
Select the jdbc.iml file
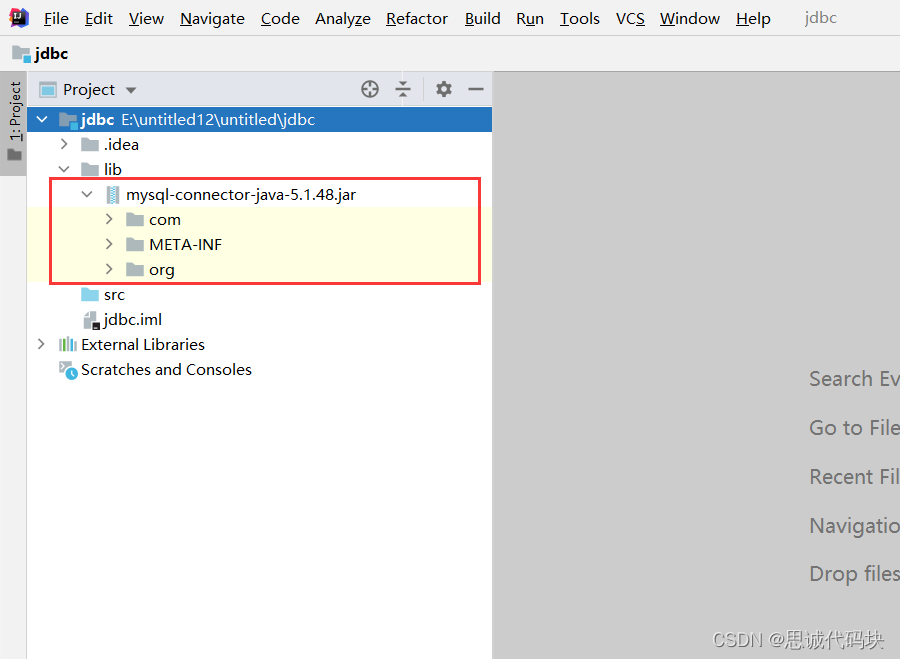coord(259,320)
